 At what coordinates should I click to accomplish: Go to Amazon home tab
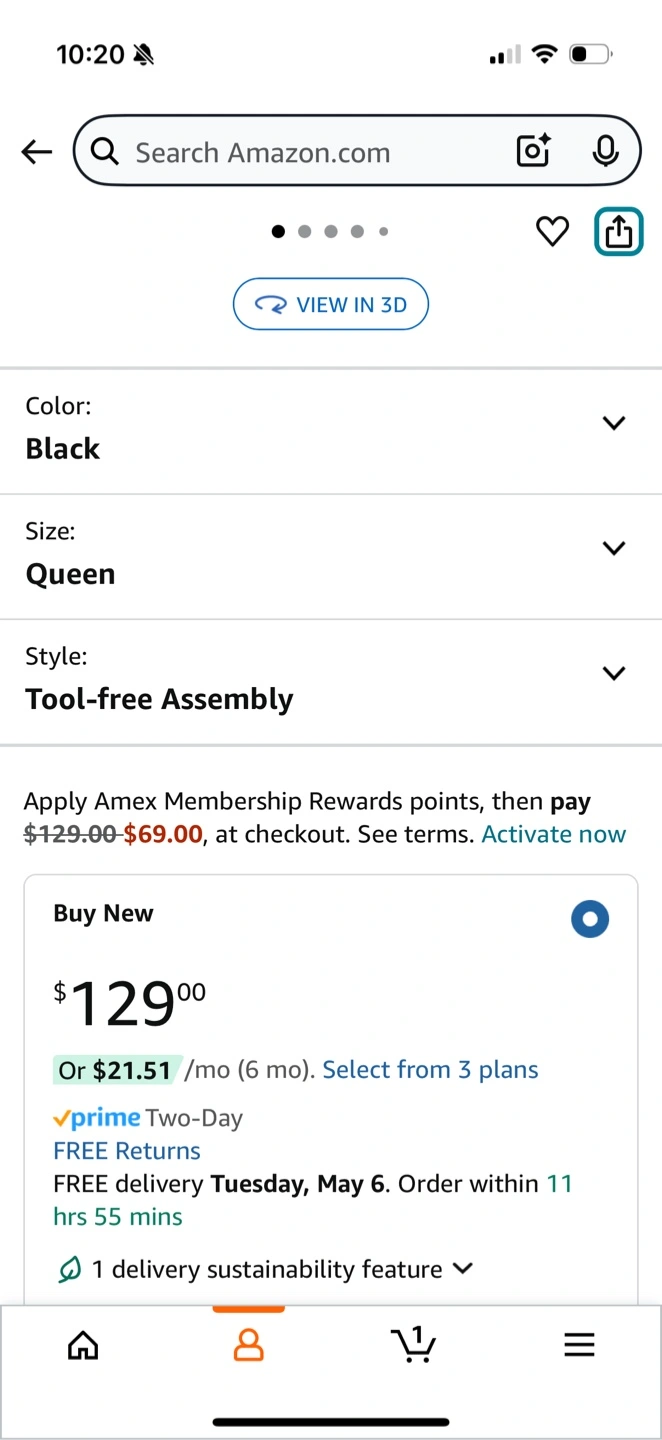(x=83, y=1346)
